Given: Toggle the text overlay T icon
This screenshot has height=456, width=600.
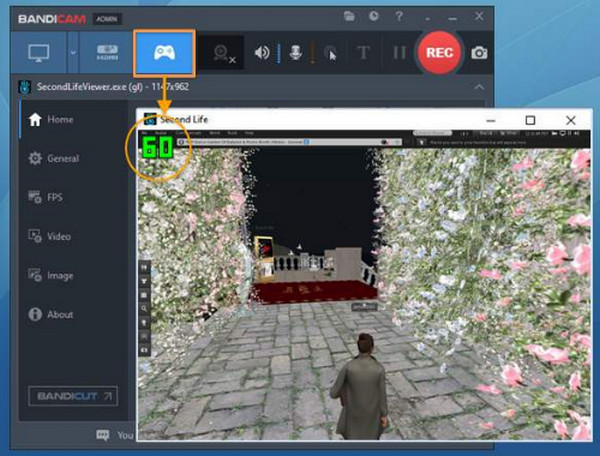Looking at the screenshot, I should pos(363,53).
